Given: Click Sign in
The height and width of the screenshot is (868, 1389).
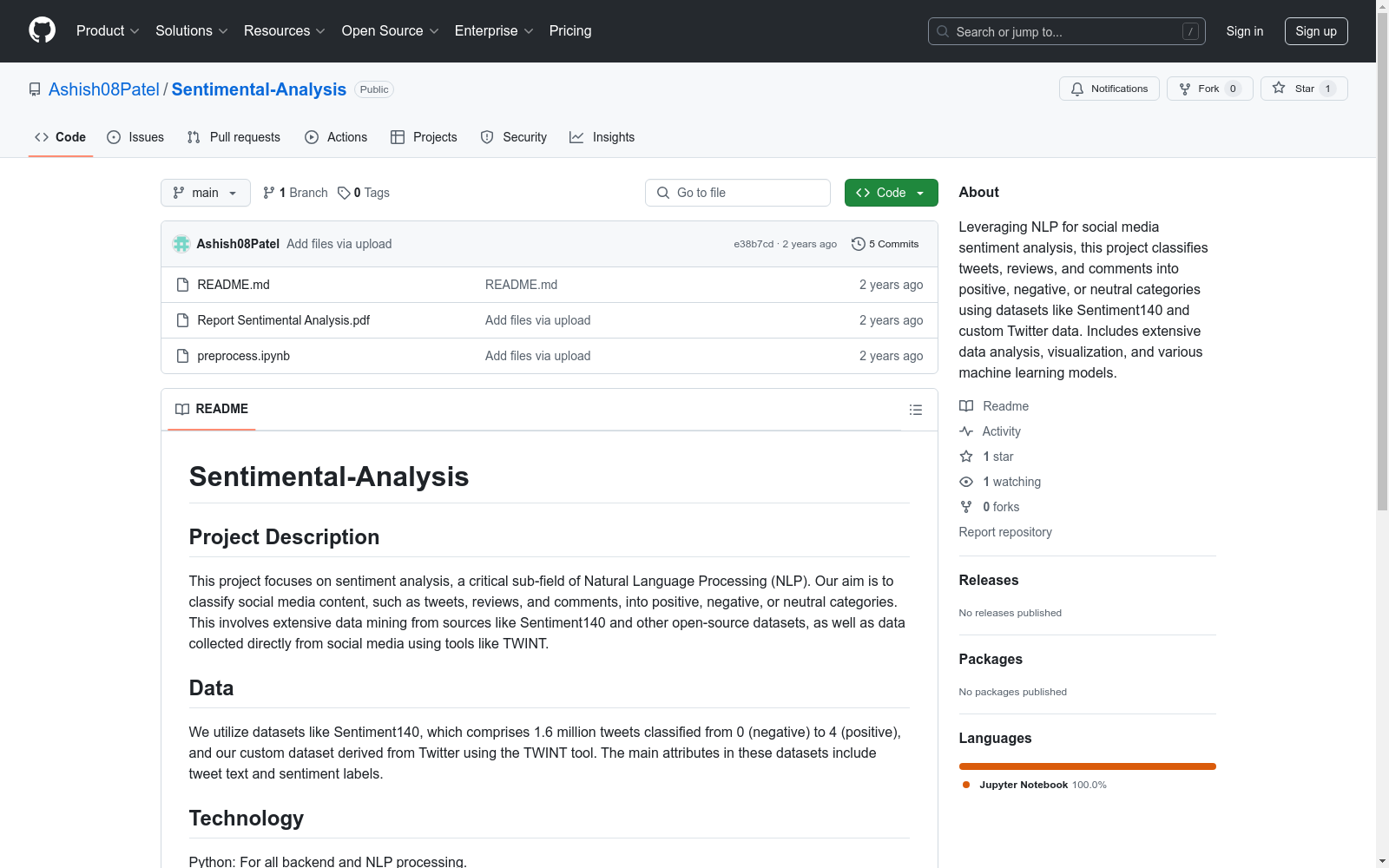Looking at the screenshot, I should [1245, 31].
